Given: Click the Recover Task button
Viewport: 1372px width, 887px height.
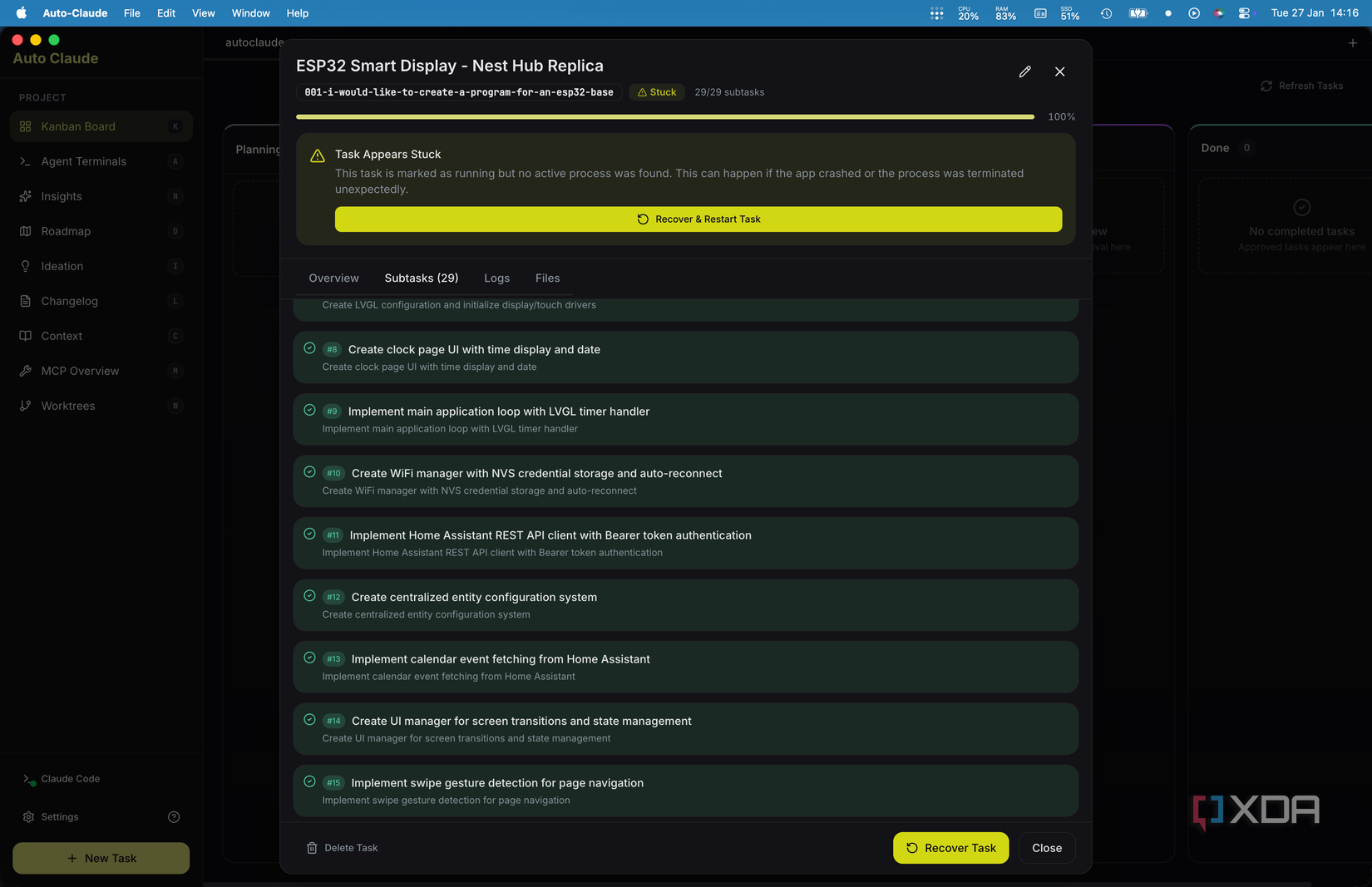Looking at the screenshot, I should pos(950,848).
